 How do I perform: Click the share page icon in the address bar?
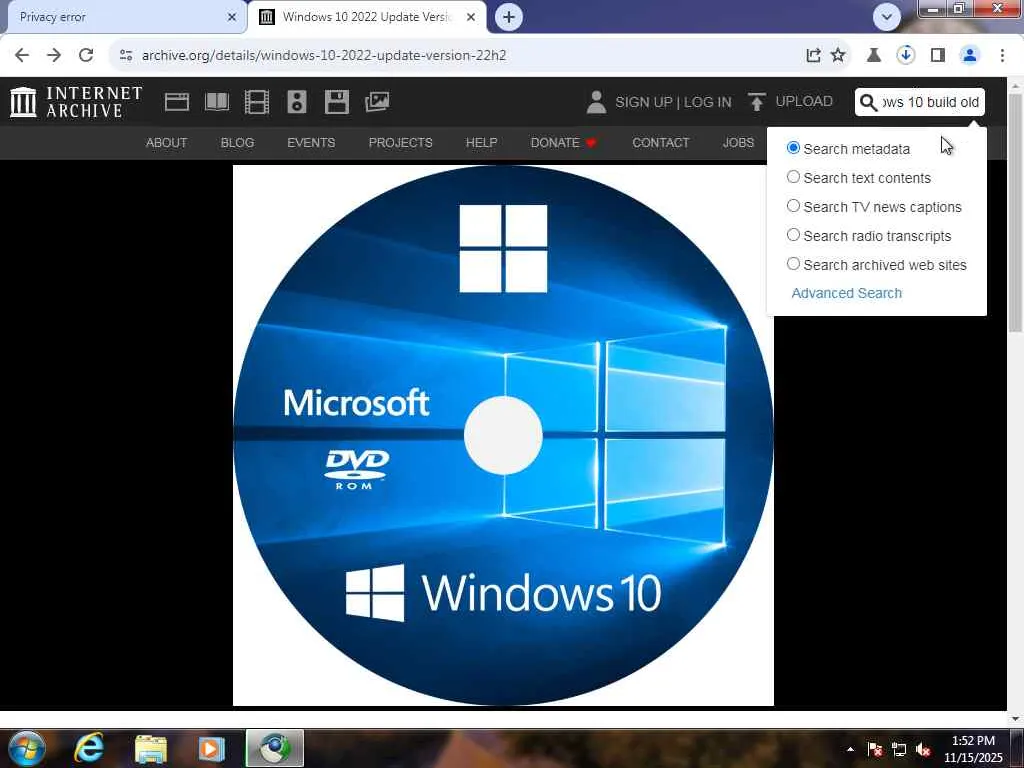[813, 56]
